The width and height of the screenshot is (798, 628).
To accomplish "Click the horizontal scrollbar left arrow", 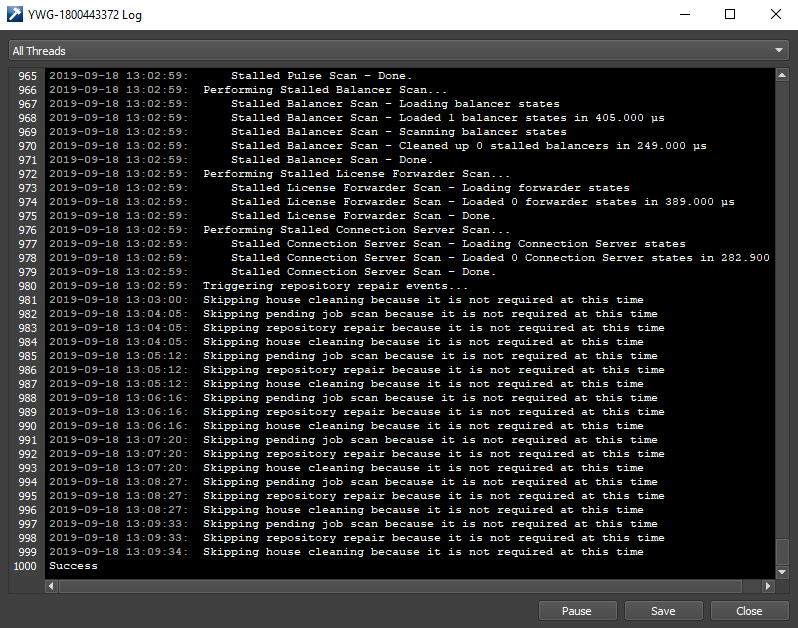I will (x=51, y=586).
